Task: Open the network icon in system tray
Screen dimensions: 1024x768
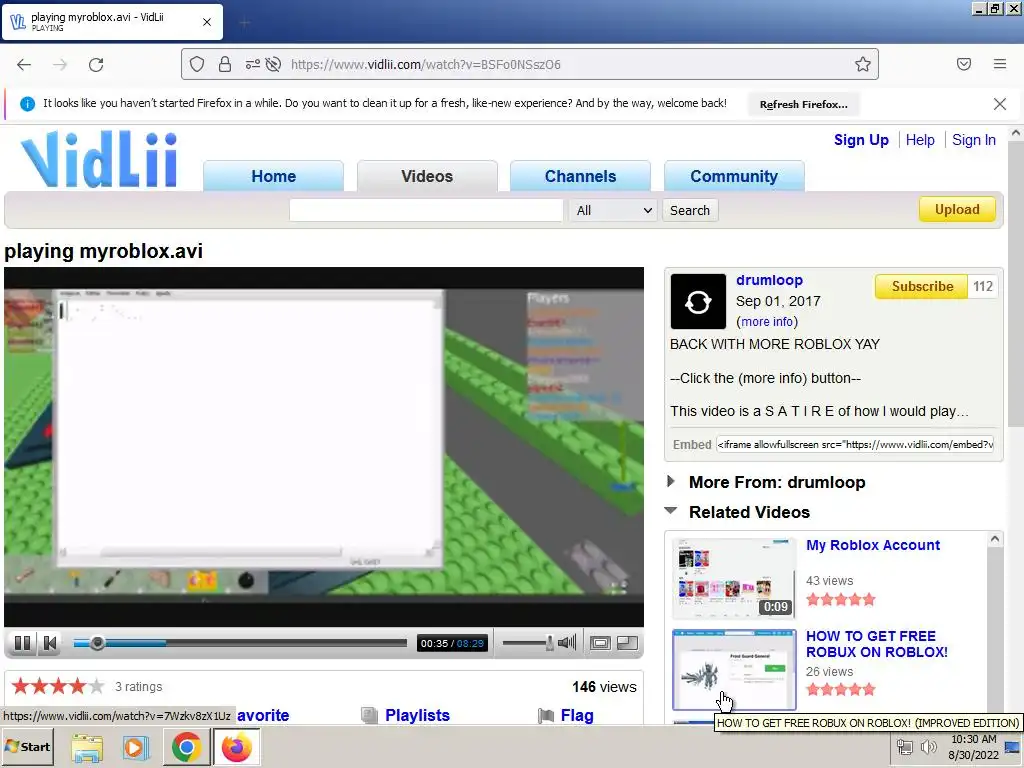Action: coord(904,746)
